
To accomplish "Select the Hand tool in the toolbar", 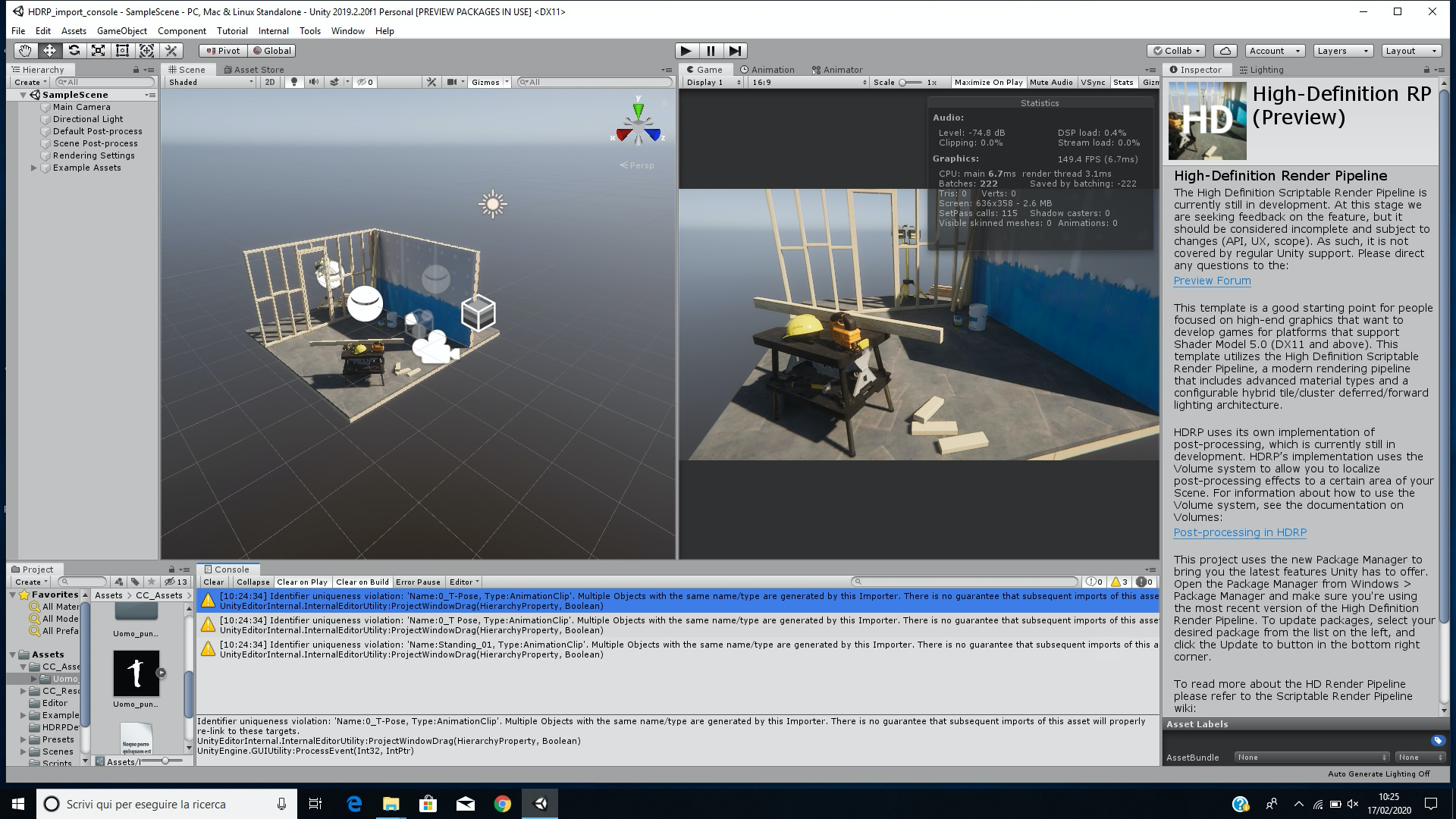I will coord(25,51).
